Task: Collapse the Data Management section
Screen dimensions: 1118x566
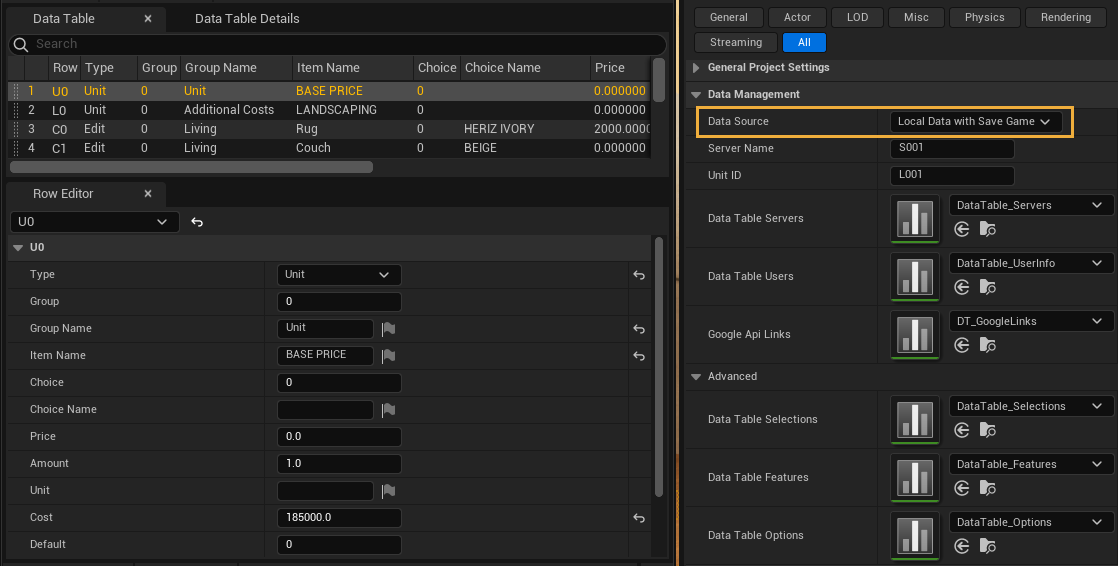Action: (697, 95)
